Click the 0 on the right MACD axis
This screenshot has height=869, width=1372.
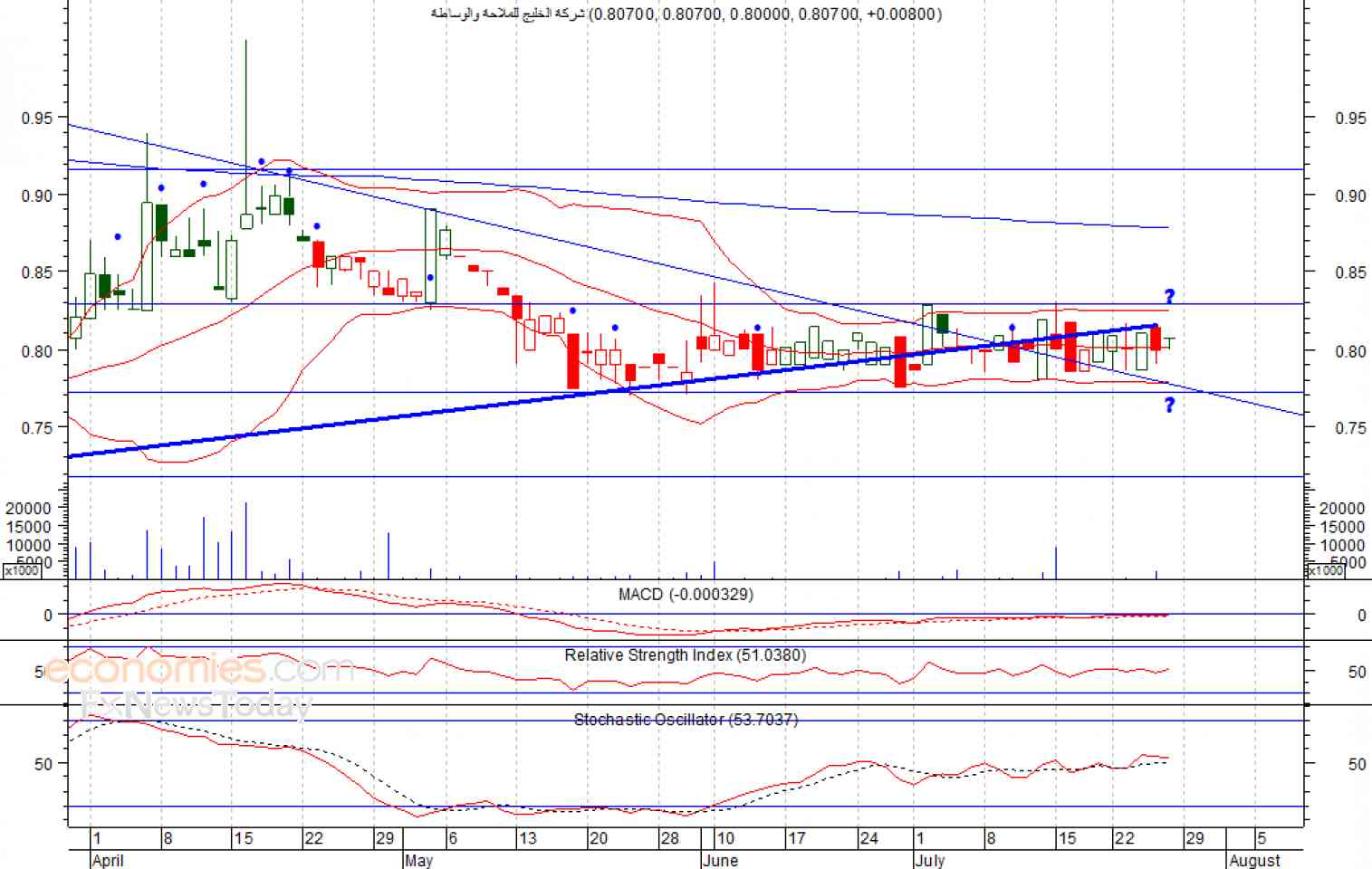click(1361, 616)
